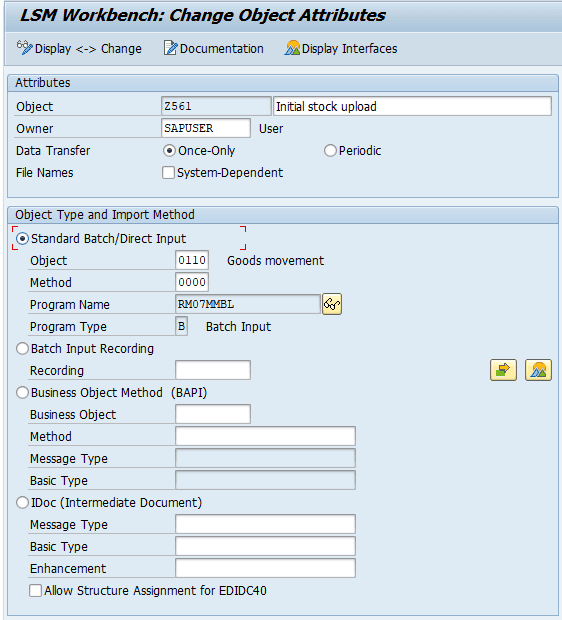
Task: Select the Batch Input Recording option
Action: (x=22, y=349)
